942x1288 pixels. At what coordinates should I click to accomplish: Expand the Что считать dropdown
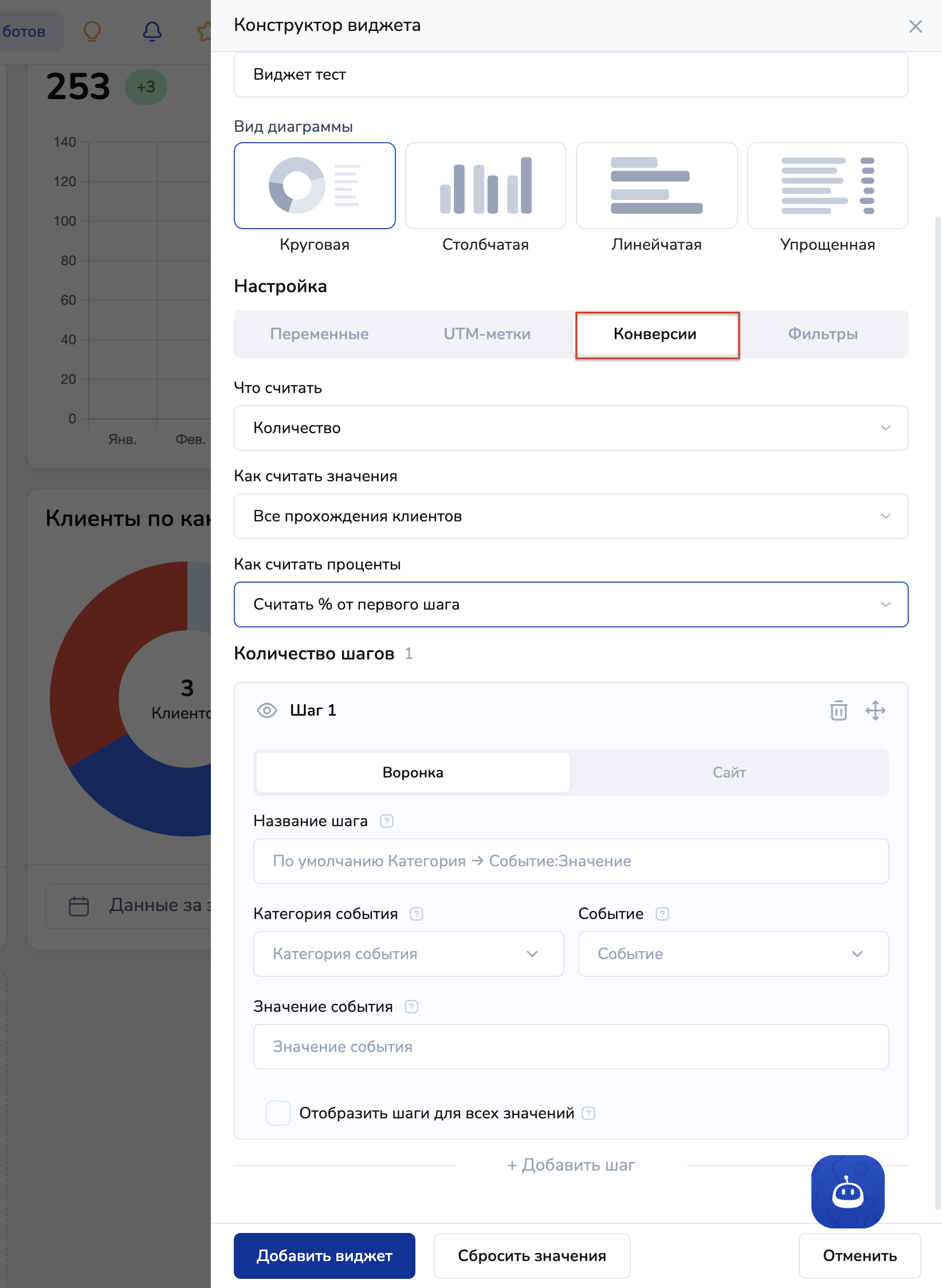coord(571,428)
